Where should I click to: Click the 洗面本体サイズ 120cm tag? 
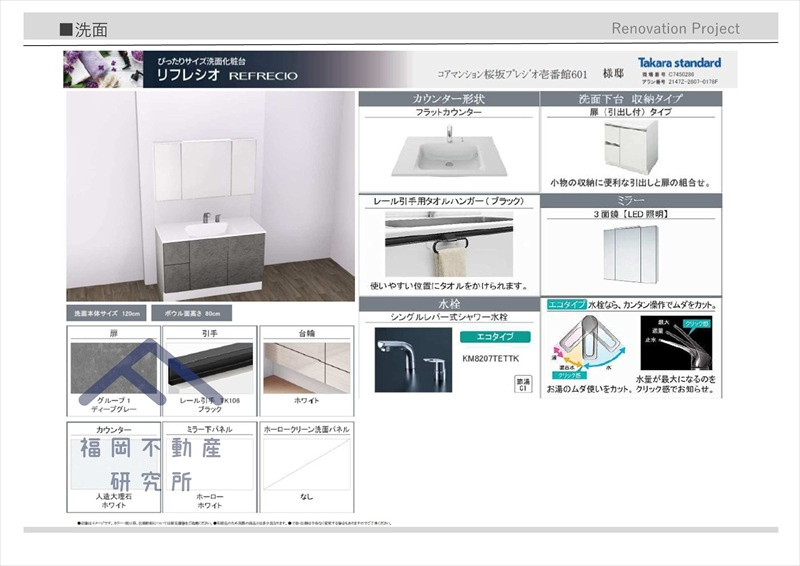pyautogui.click(x=107, y=313)
